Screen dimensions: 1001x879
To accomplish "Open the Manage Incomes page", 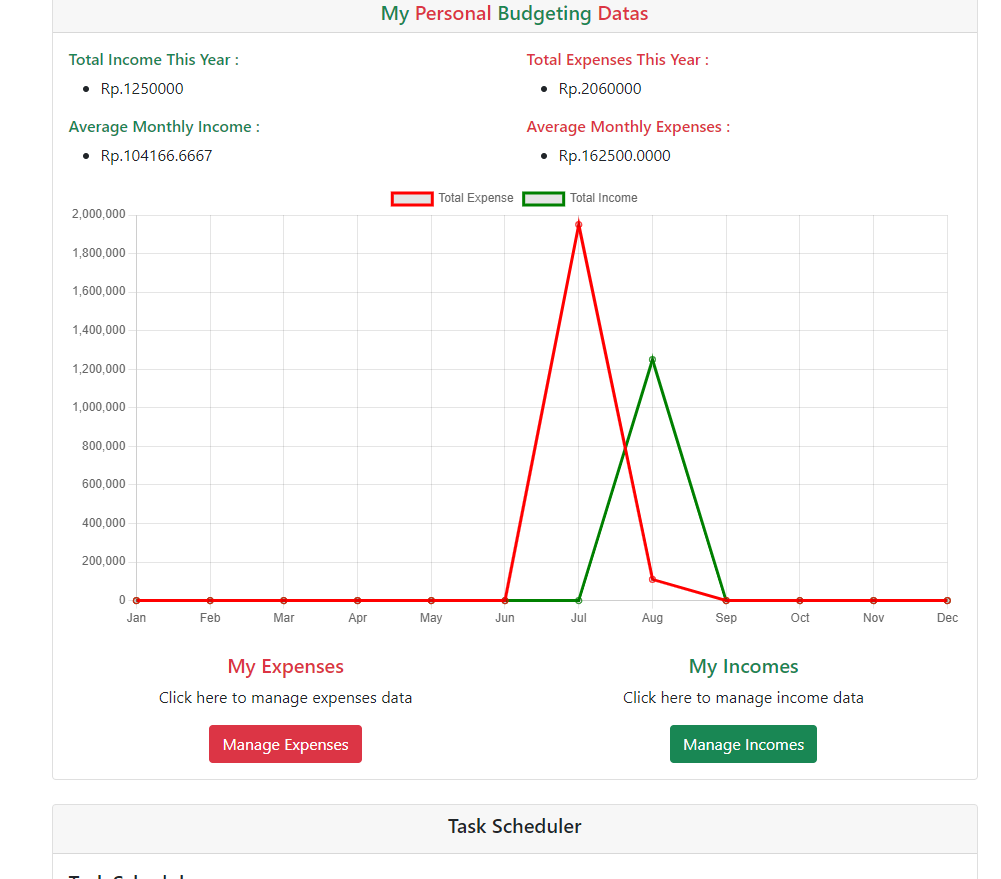I will (x=743, y=744).
